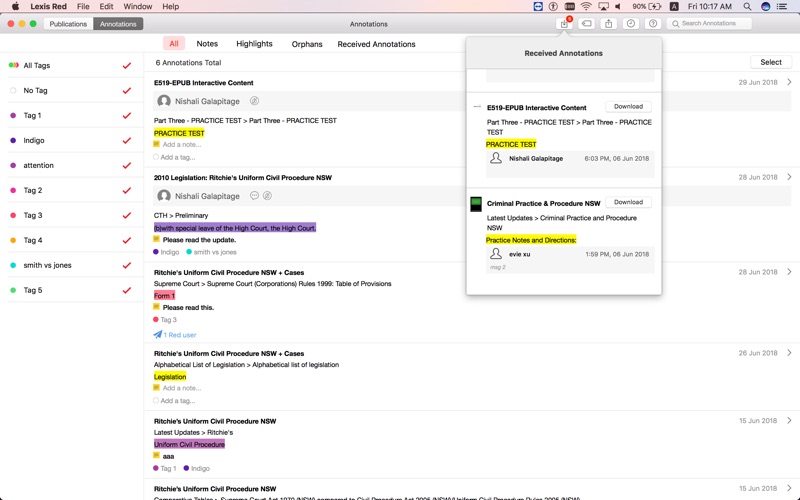Click note icon beside 'Please read this.'
This screenshot has width=800, height=500.
157,307
